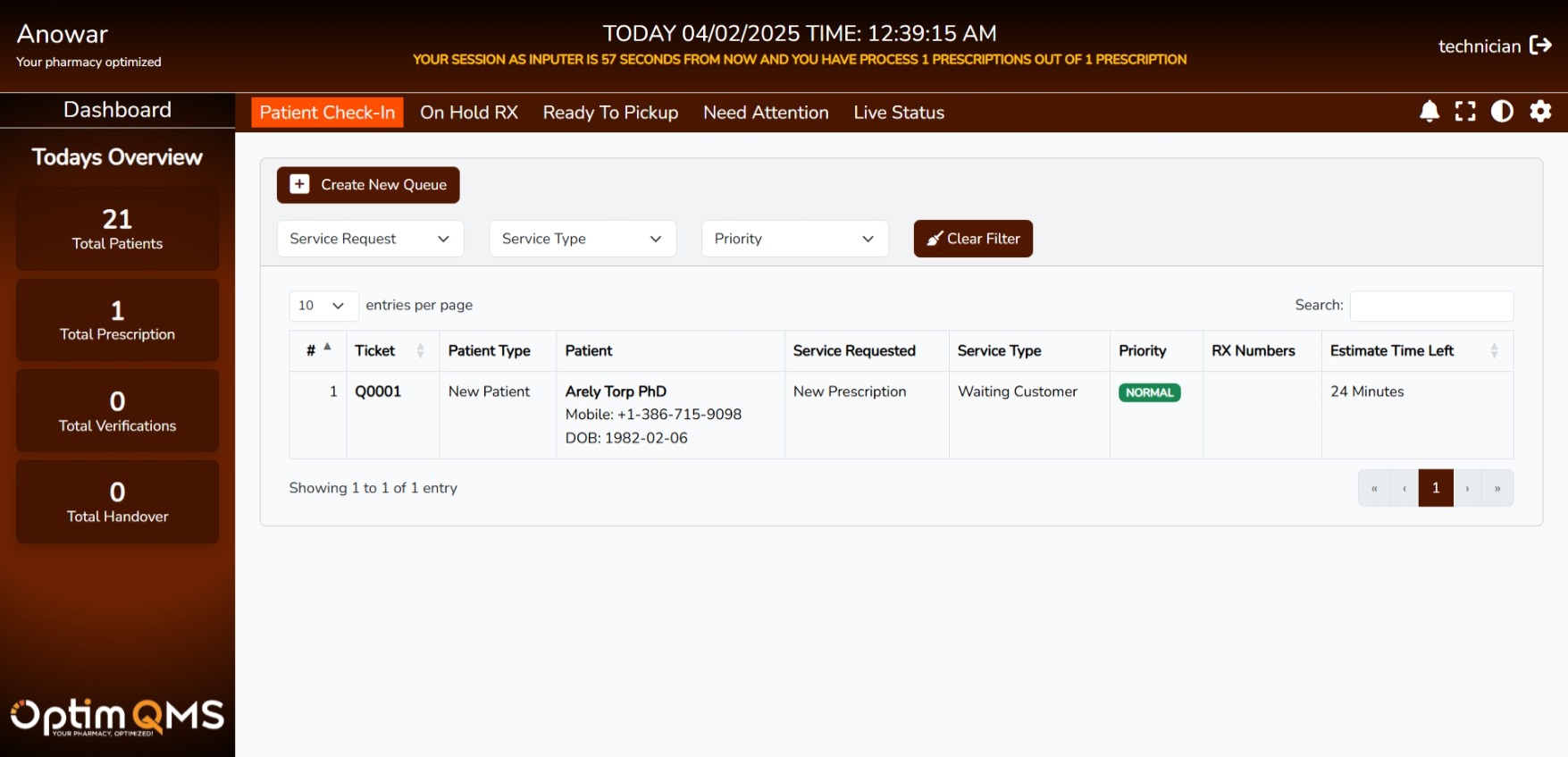1568x757 pixels.
Task: Click the NORMAL priority badge
Action: coord(1150,392)
